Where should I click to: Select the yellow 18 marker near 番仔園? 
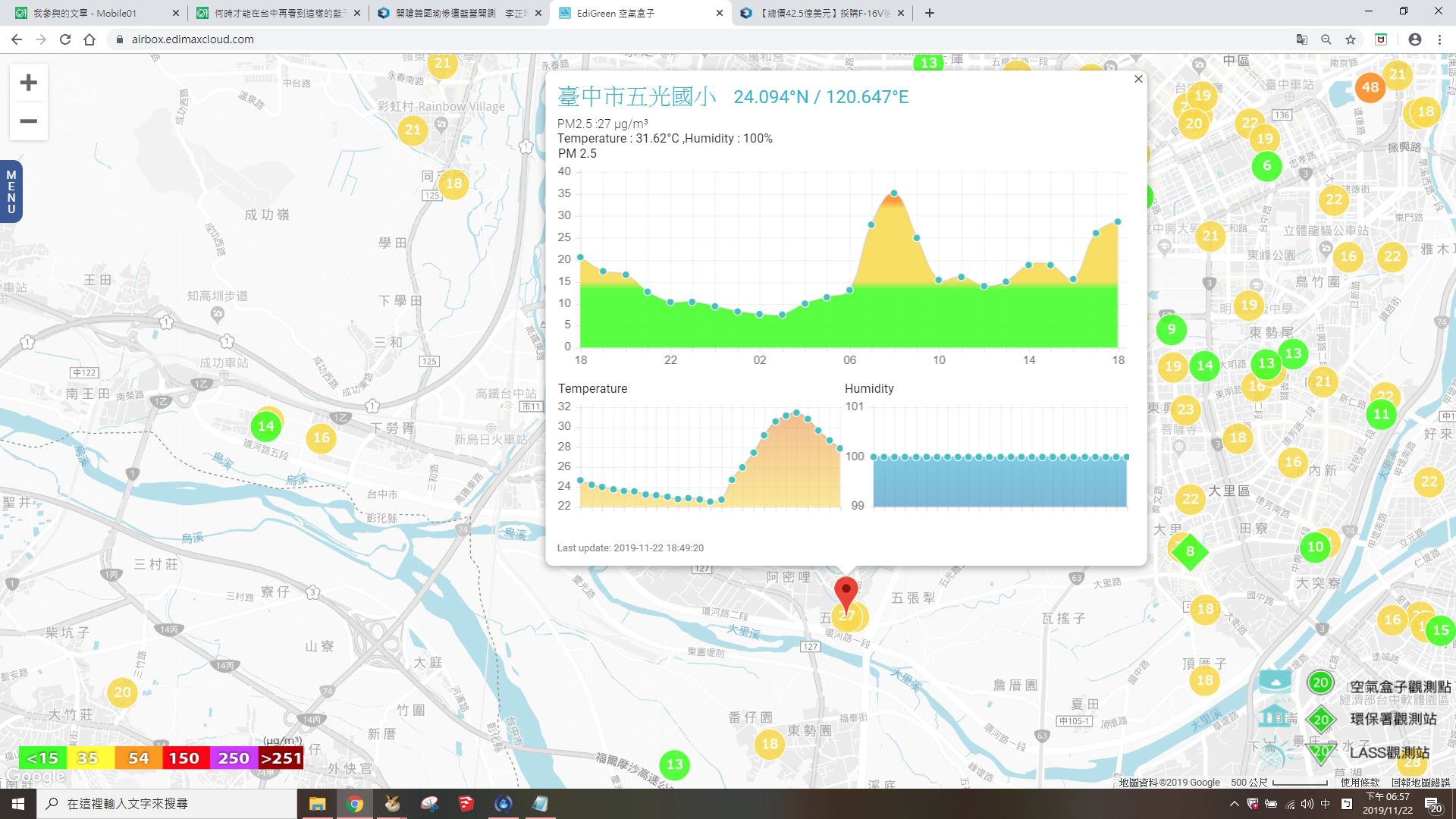point(770,744)
